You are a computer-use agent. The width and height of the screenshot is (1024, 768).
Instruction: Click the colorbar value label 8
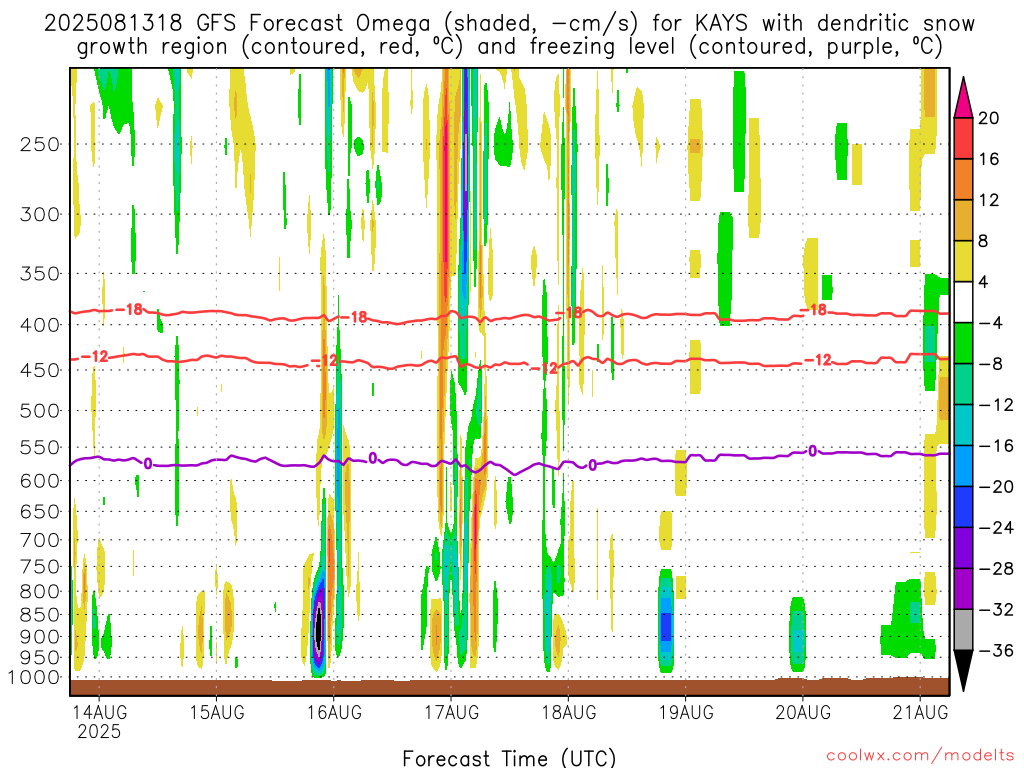coord(984,242)
